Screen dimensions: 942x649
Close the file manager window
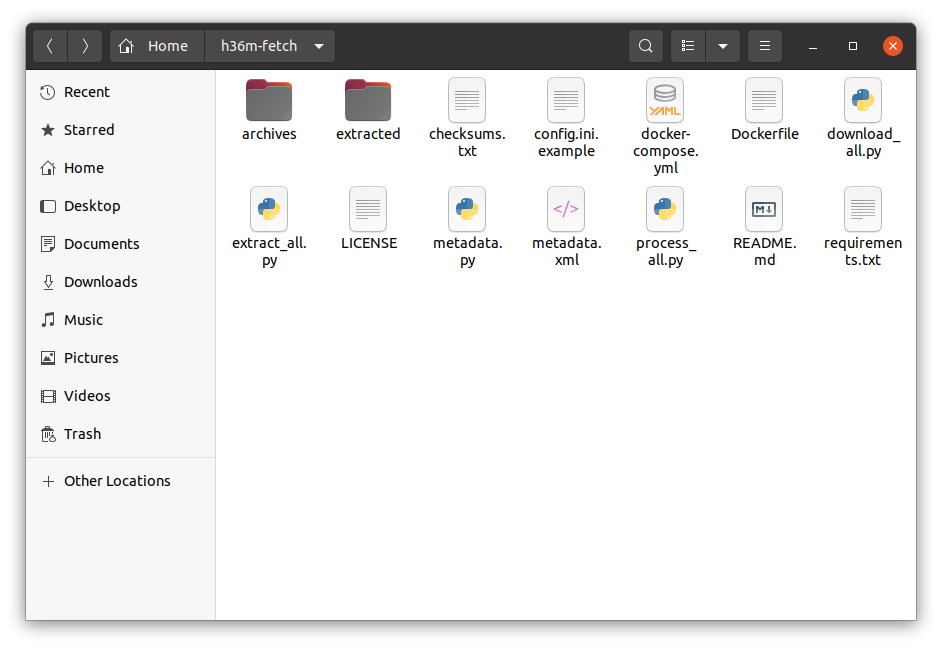tap(893, 46)
